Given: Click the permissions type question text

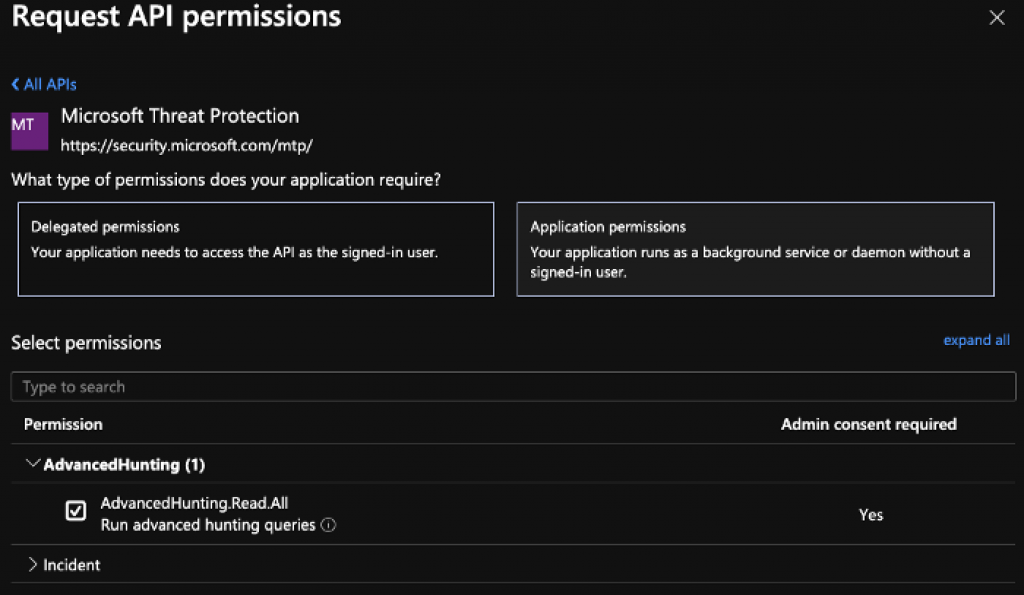Looking at the screenshot, I should tap(226, 180).
